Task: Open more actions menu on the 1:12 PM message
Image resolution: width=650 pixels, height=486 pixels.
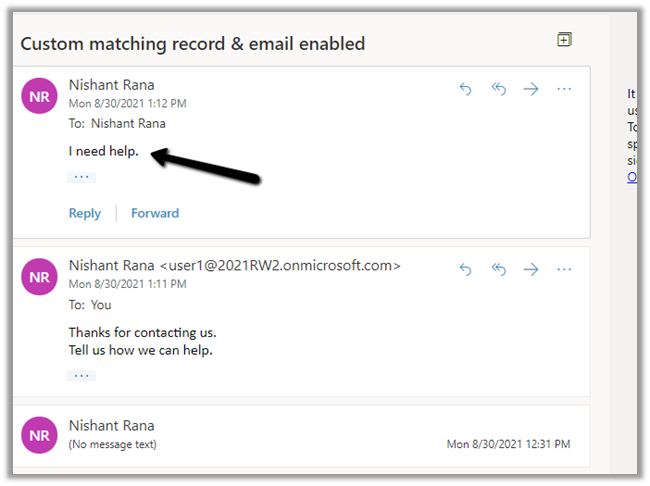Action: coord(564,89)
